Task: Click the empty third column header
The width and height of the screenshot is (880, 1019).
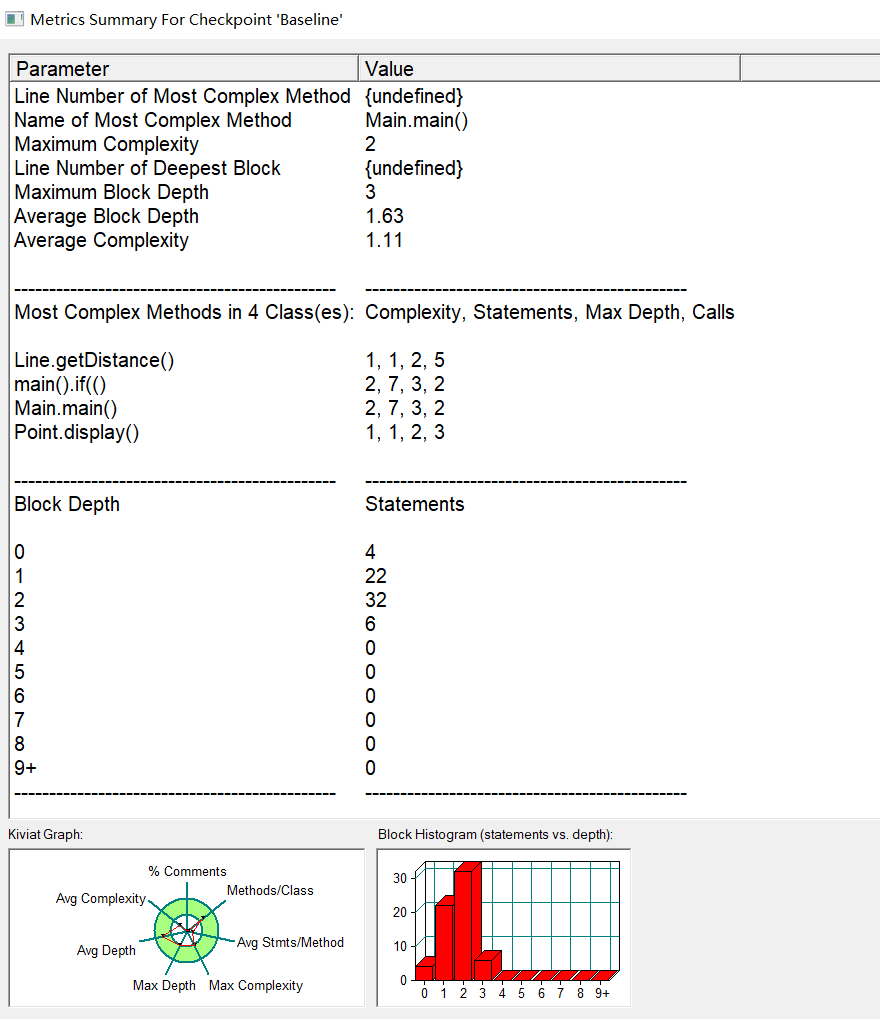Action: pyautogui.click(x=810, y=68)
